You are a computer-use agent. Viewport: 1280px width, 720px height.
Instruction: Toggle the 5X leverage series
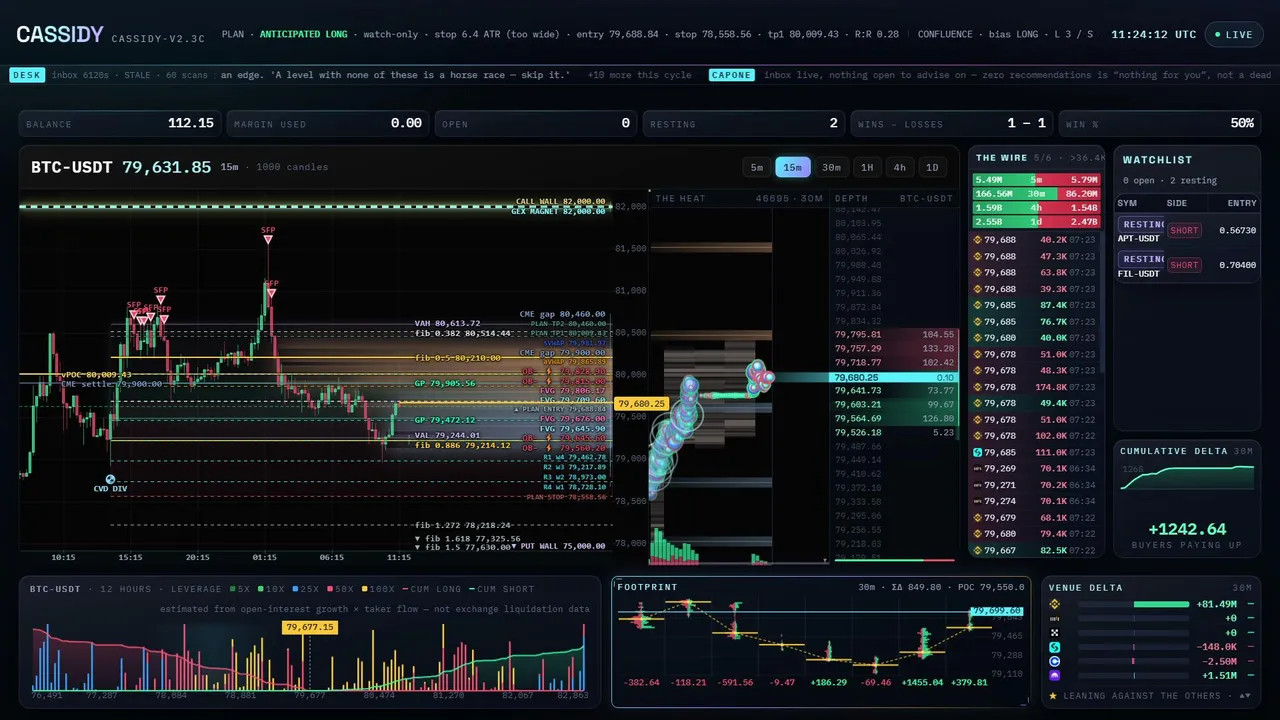[240, 589]
